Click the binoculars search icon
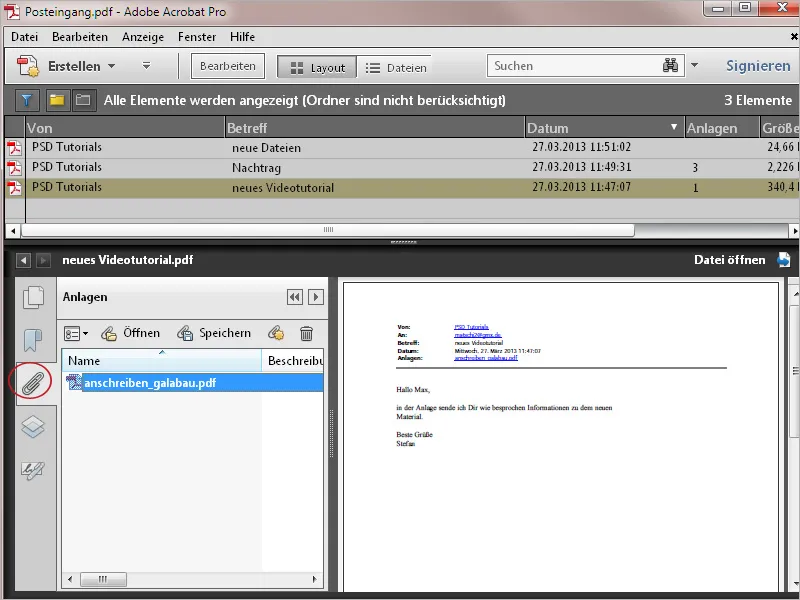 pyautogui.click(x=670, y=65)
